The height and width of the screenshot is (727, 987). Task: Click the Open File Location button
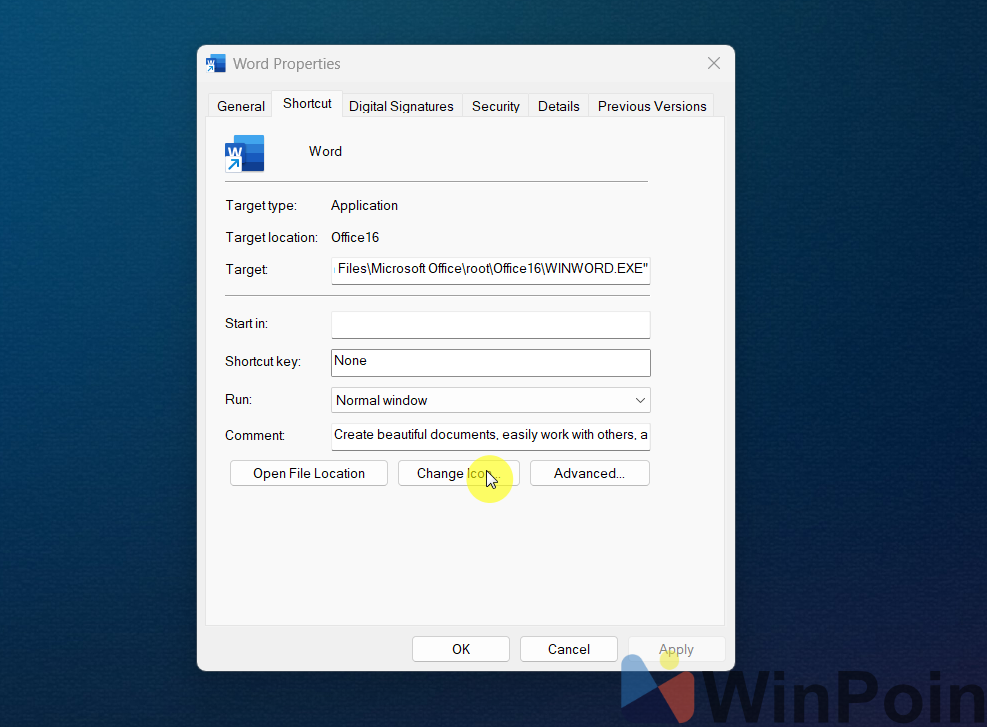click(x=308, y=473)
